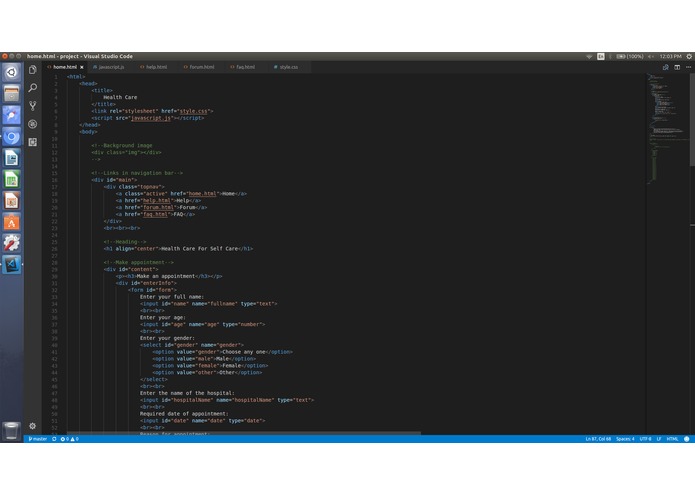Close the home.html tab with its X
This screenshot has width=695, height=494.
82,67
